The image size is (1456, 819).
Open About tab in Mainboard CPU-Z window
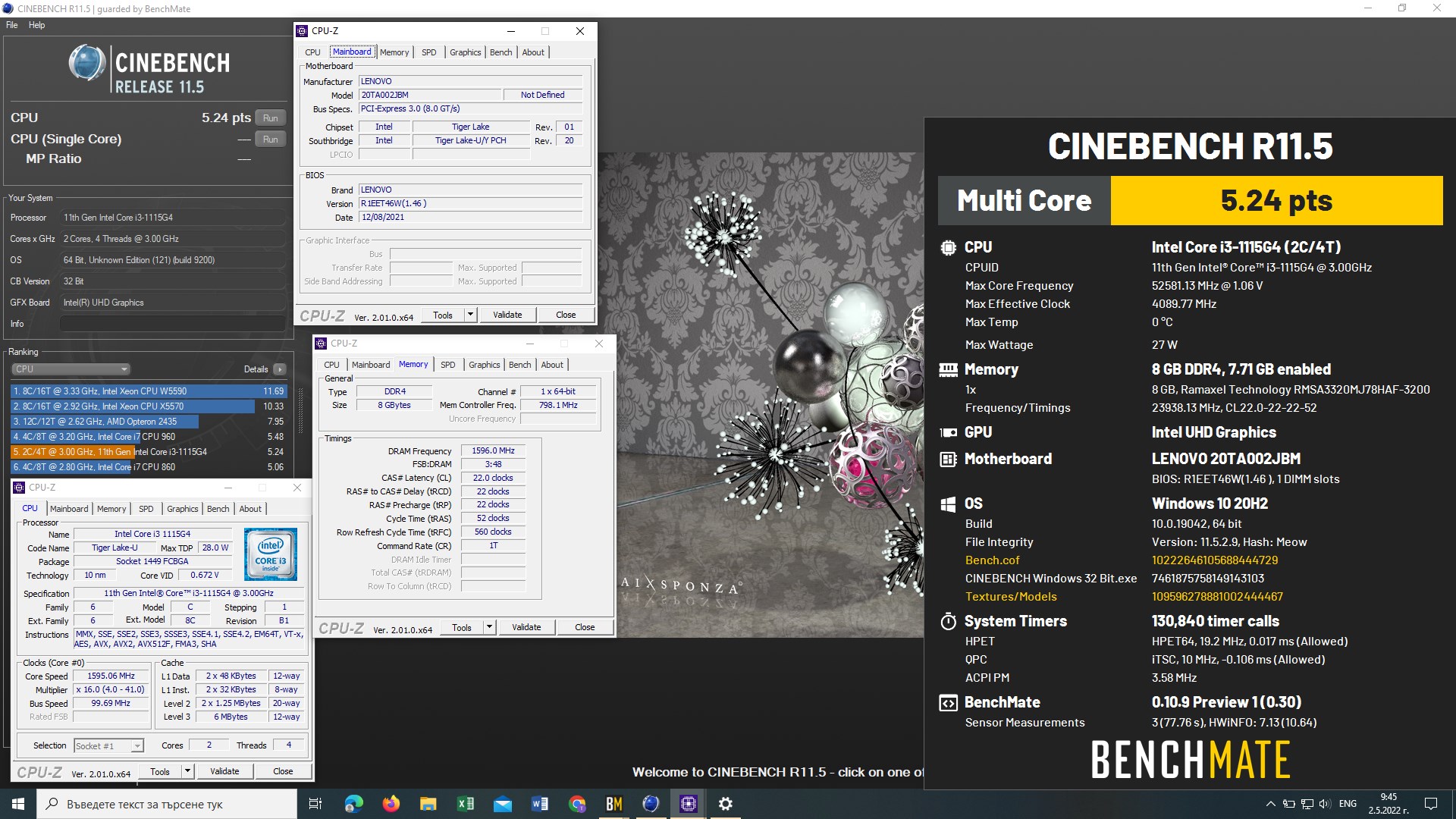coord(533,52)
